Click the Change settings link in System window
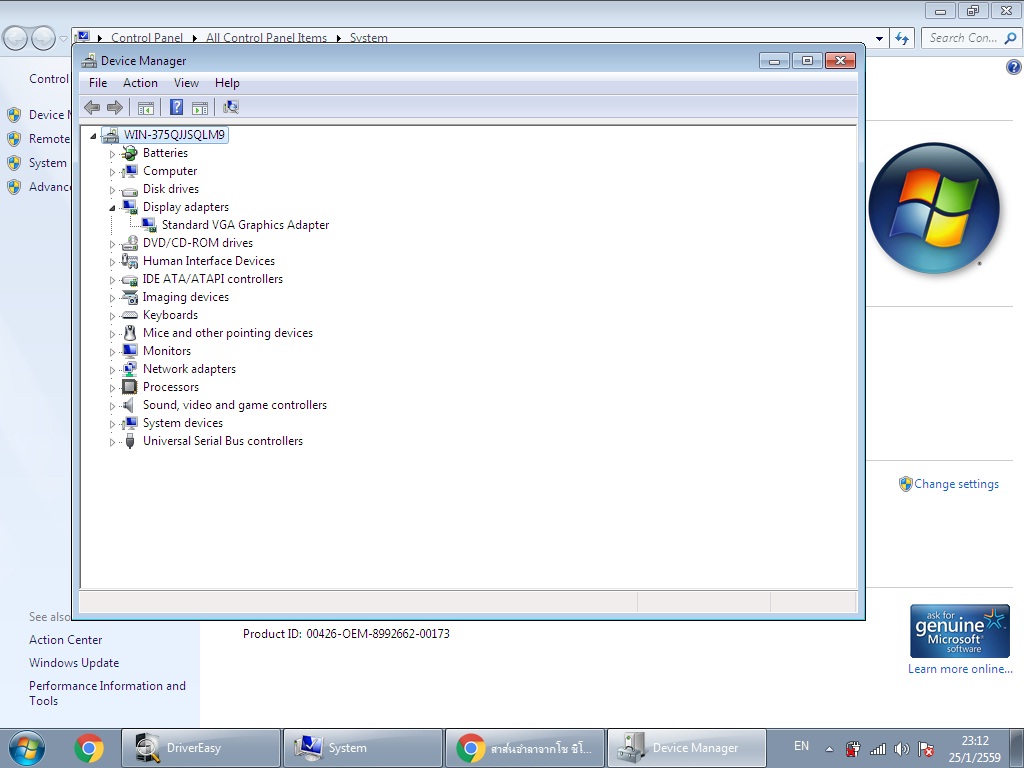 coord(956,484)
